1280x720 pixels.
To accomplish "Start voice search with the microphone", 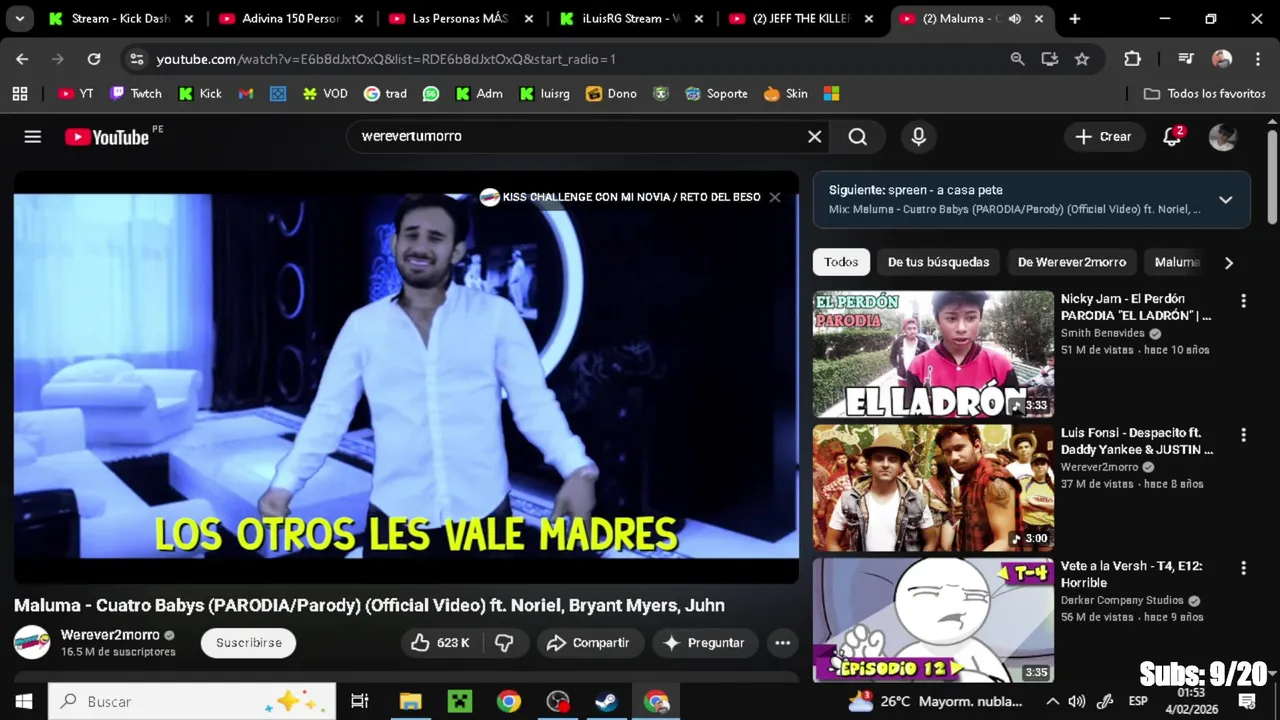I will click(918, 137).
